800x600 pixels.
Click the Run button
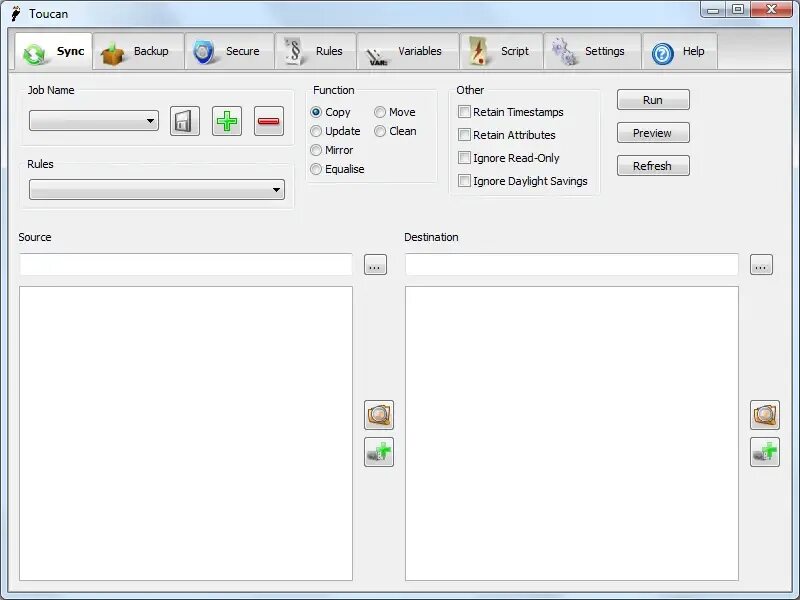click(x=652, y=99)
